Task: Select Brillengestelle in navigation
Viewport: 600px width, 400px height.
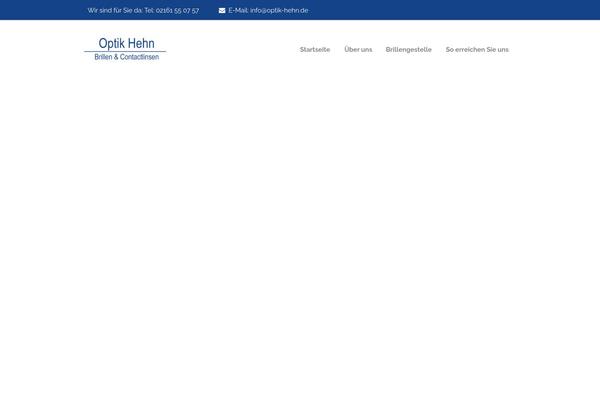Action: 409,50
